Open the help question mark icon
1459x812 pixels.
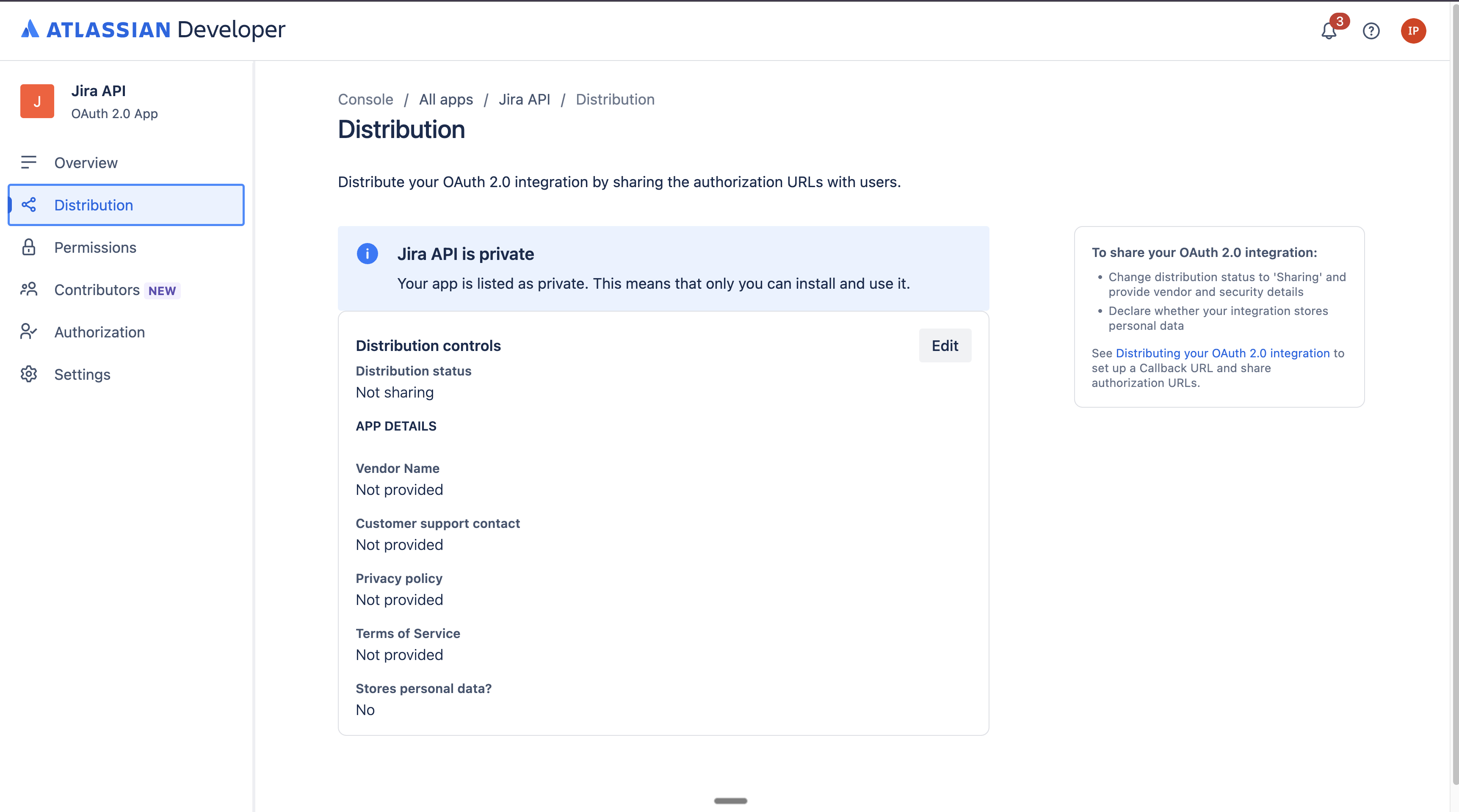1371,30
